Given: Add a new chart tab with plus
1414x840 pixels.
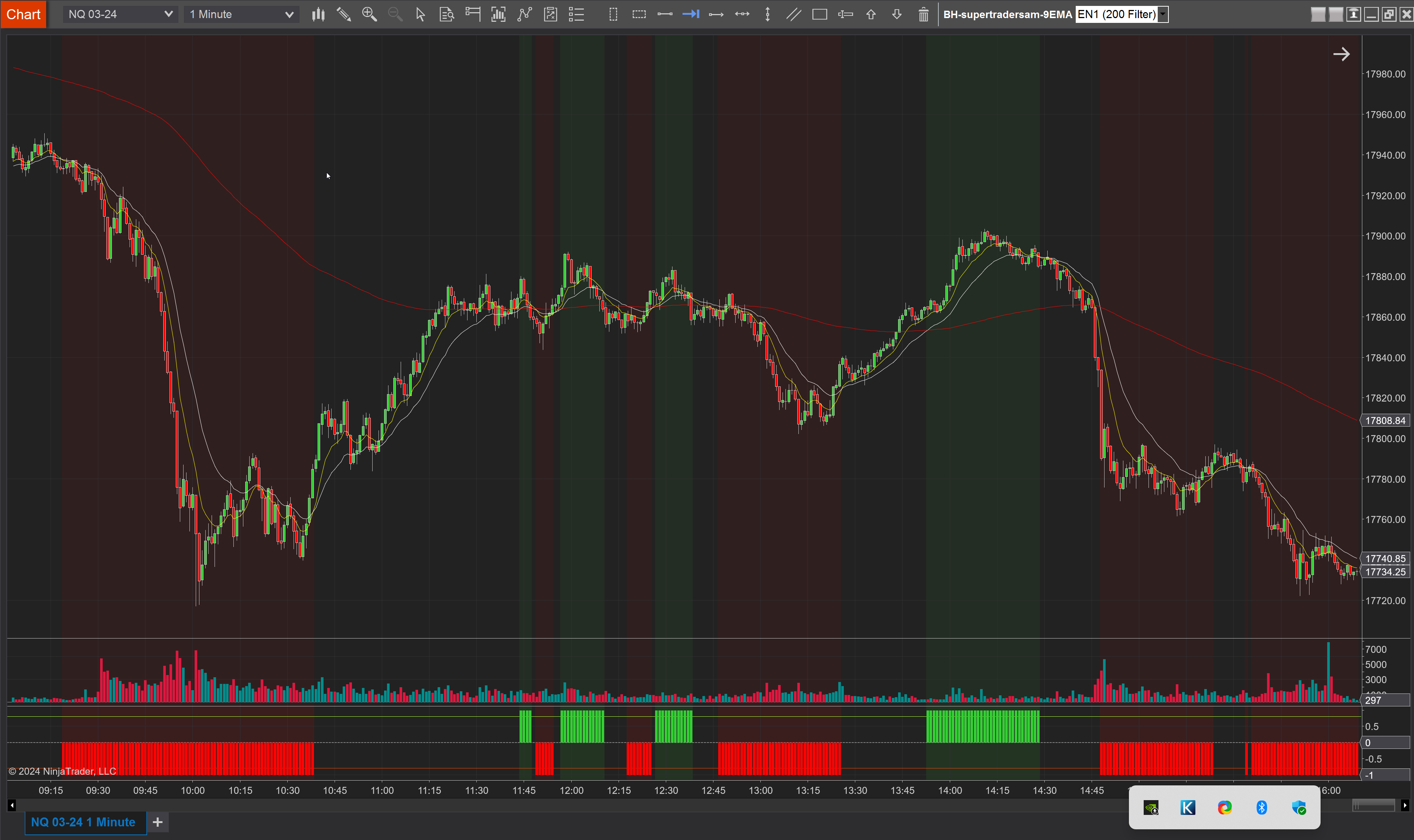Looking at the screenshot, I should point(158,822).
